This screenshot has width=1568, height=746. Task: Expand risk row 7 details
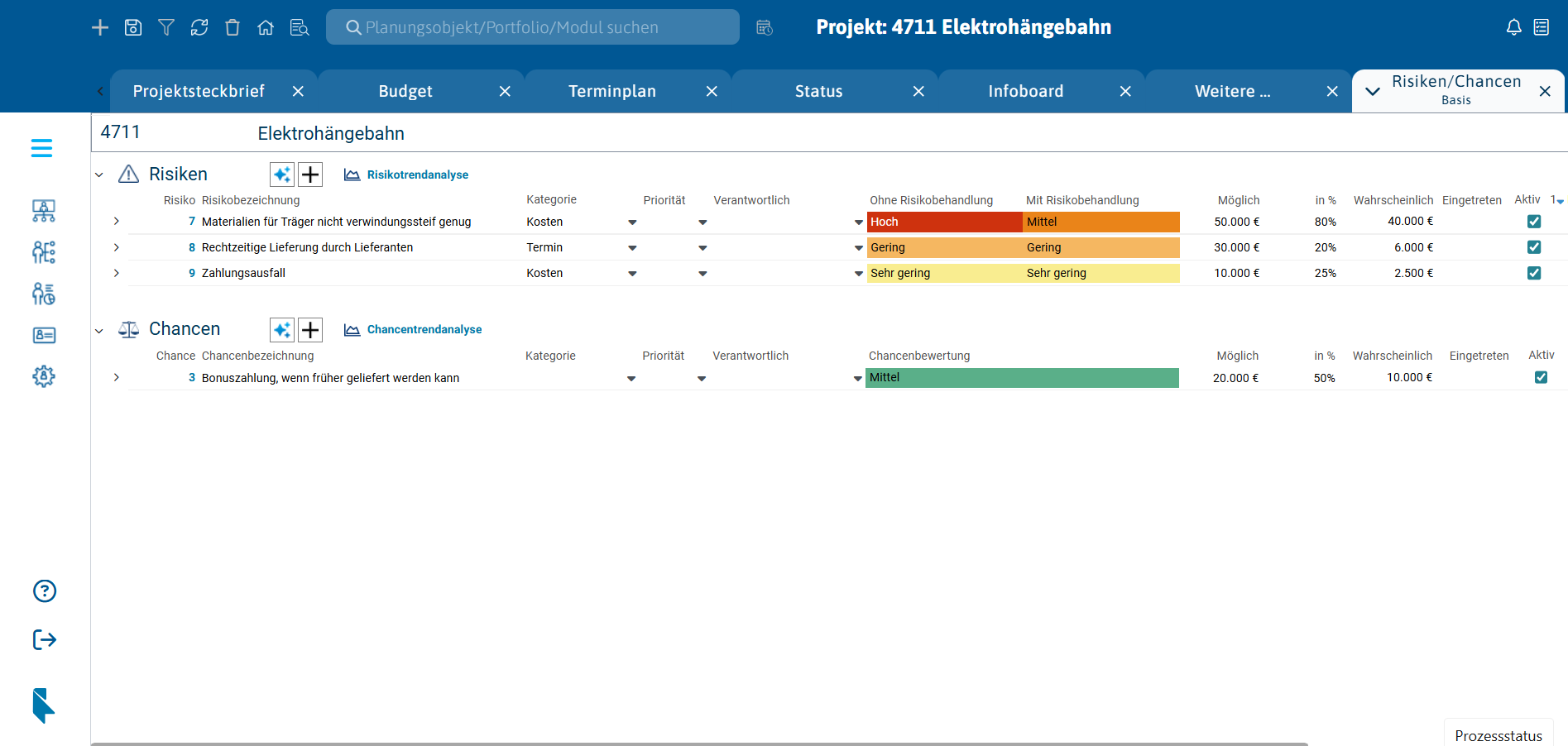(x=117, y=222)
